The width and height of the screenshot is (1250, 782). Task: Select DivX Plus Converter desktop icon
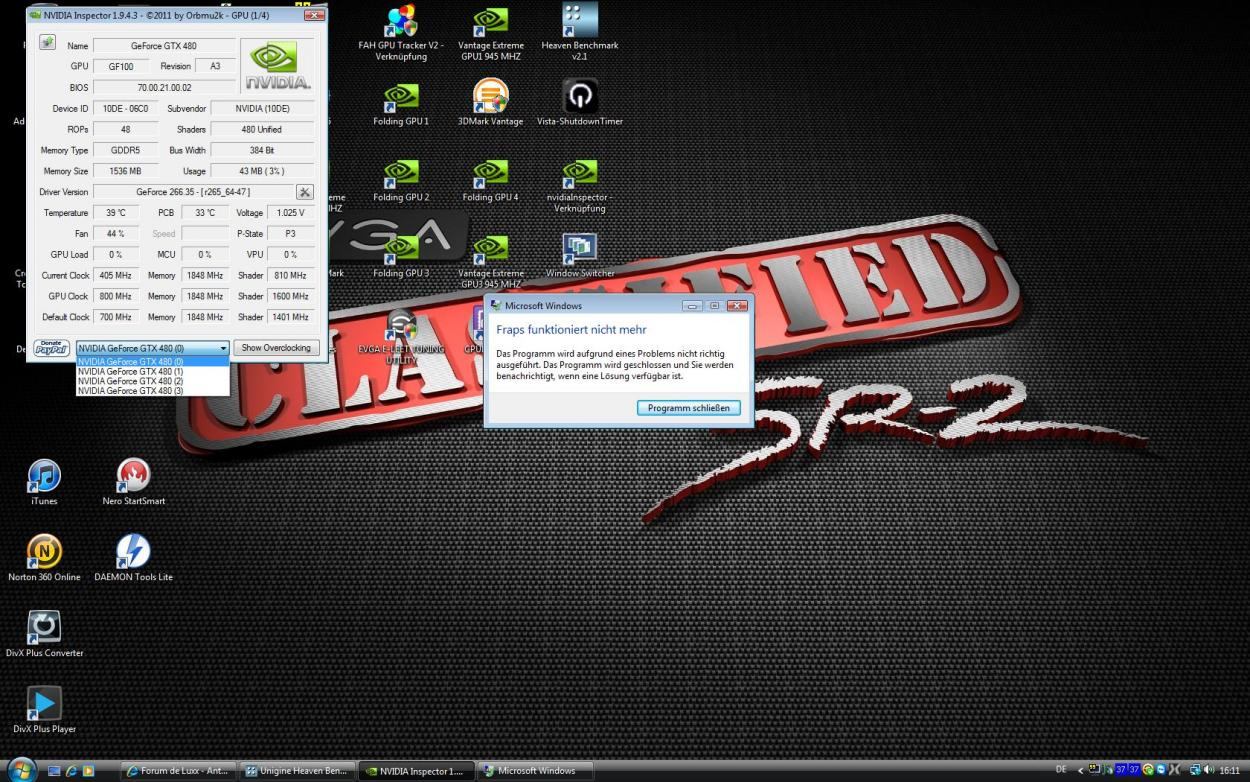44,635
